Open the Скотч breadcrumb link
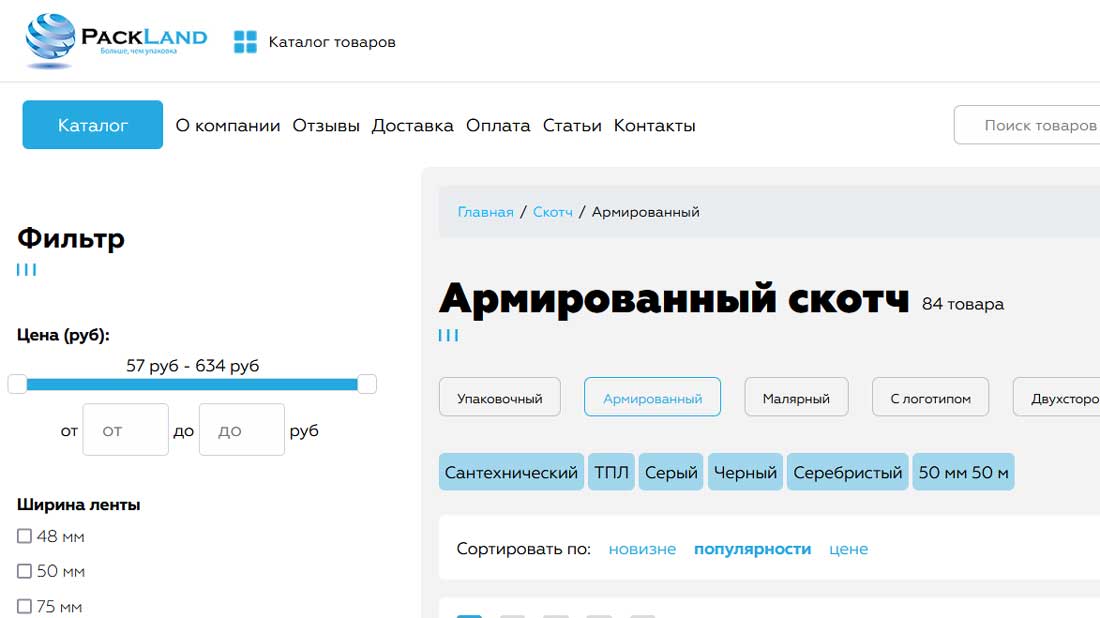The width and height of the screenshot is (1100, 618). pos(554,211)
